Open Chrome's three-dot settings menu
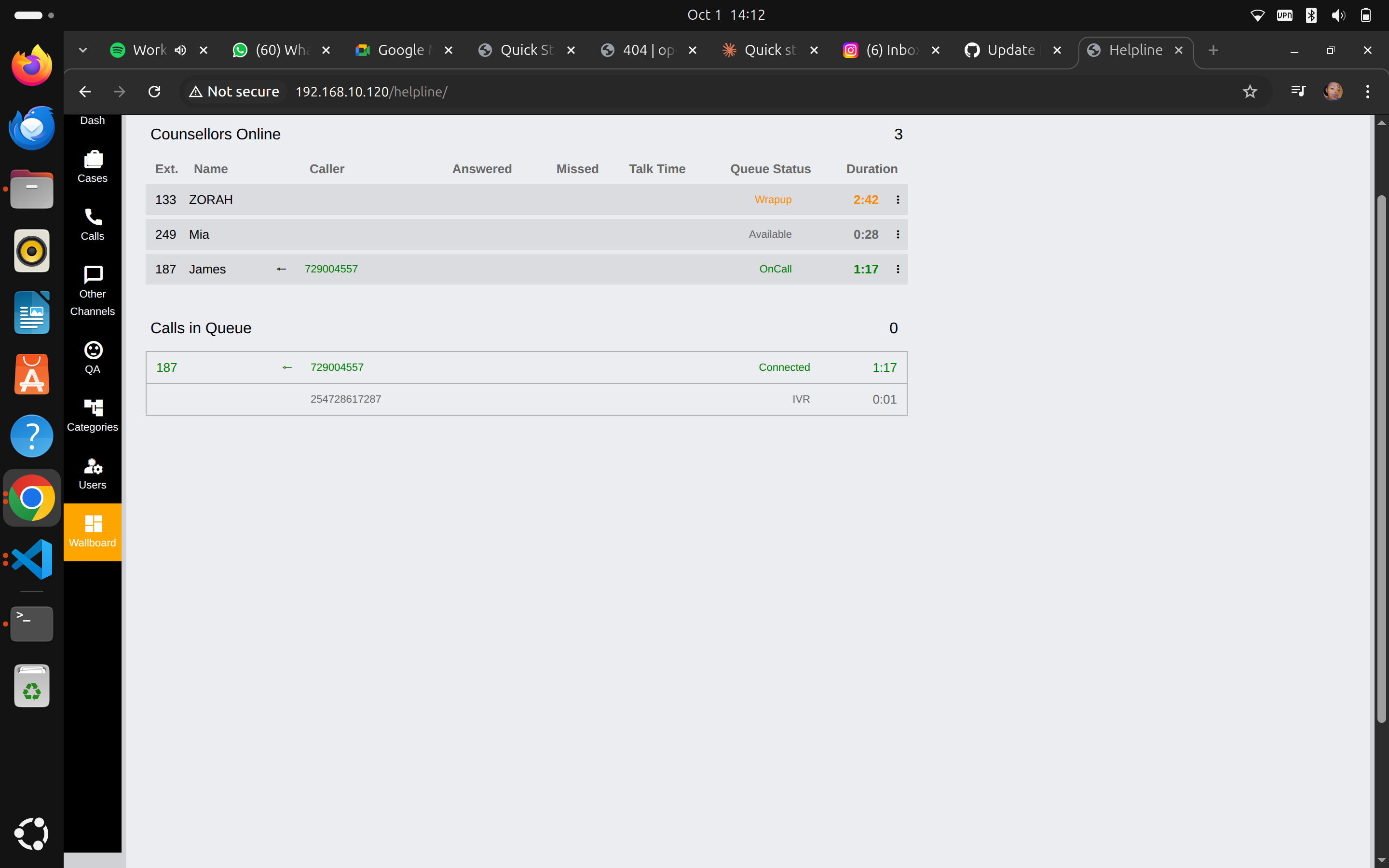The height and width of the screenshot is (868, 1389). (1368, 91)
